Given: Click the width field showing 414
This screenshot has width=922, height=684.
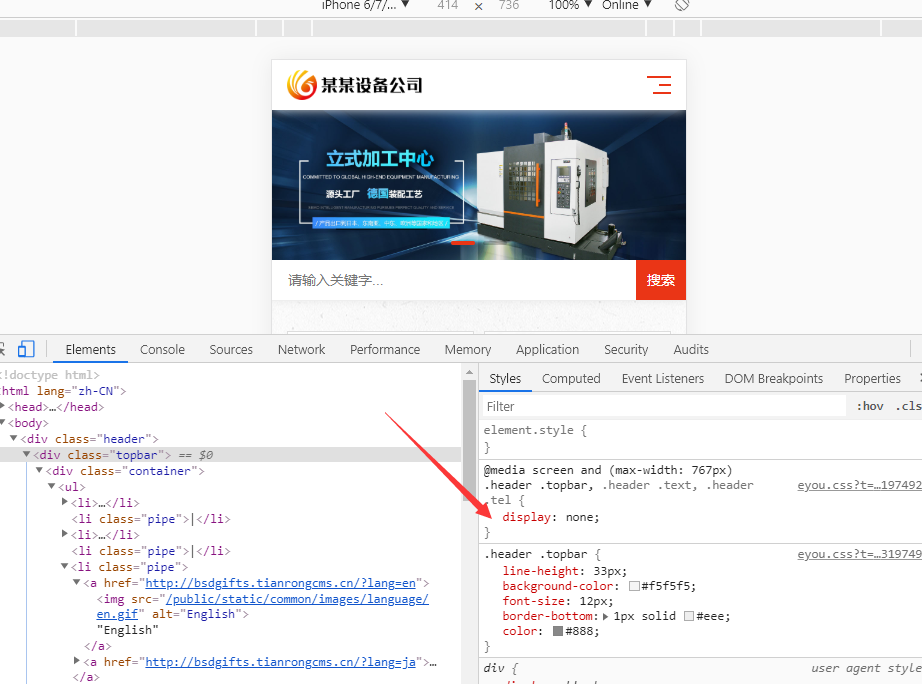Looking at the screenshot, I should (x=447, y=5).
